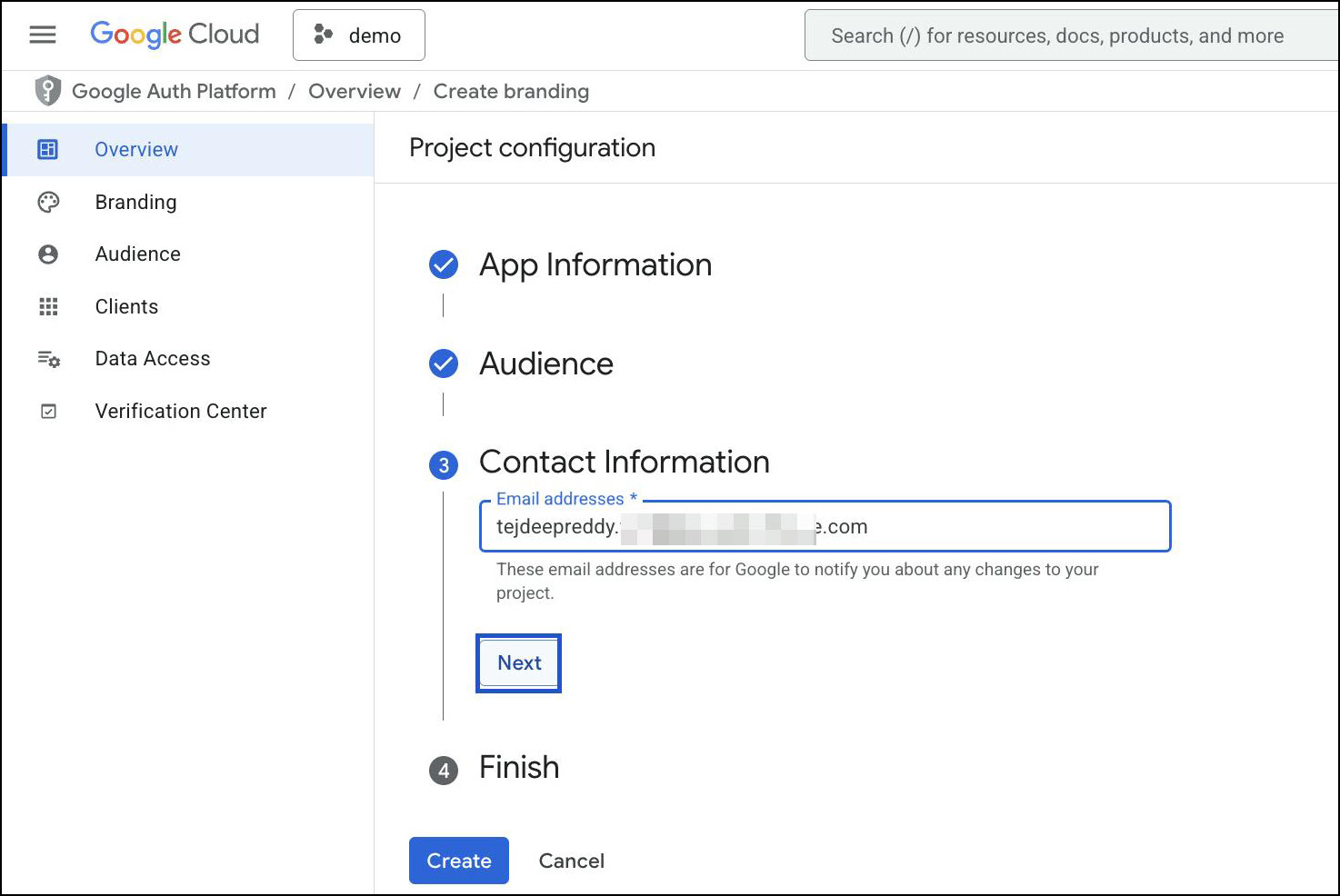The height and width of the screenshot is (896, 1340).
Task: Expand the completed App Information step
Action: 595,264
